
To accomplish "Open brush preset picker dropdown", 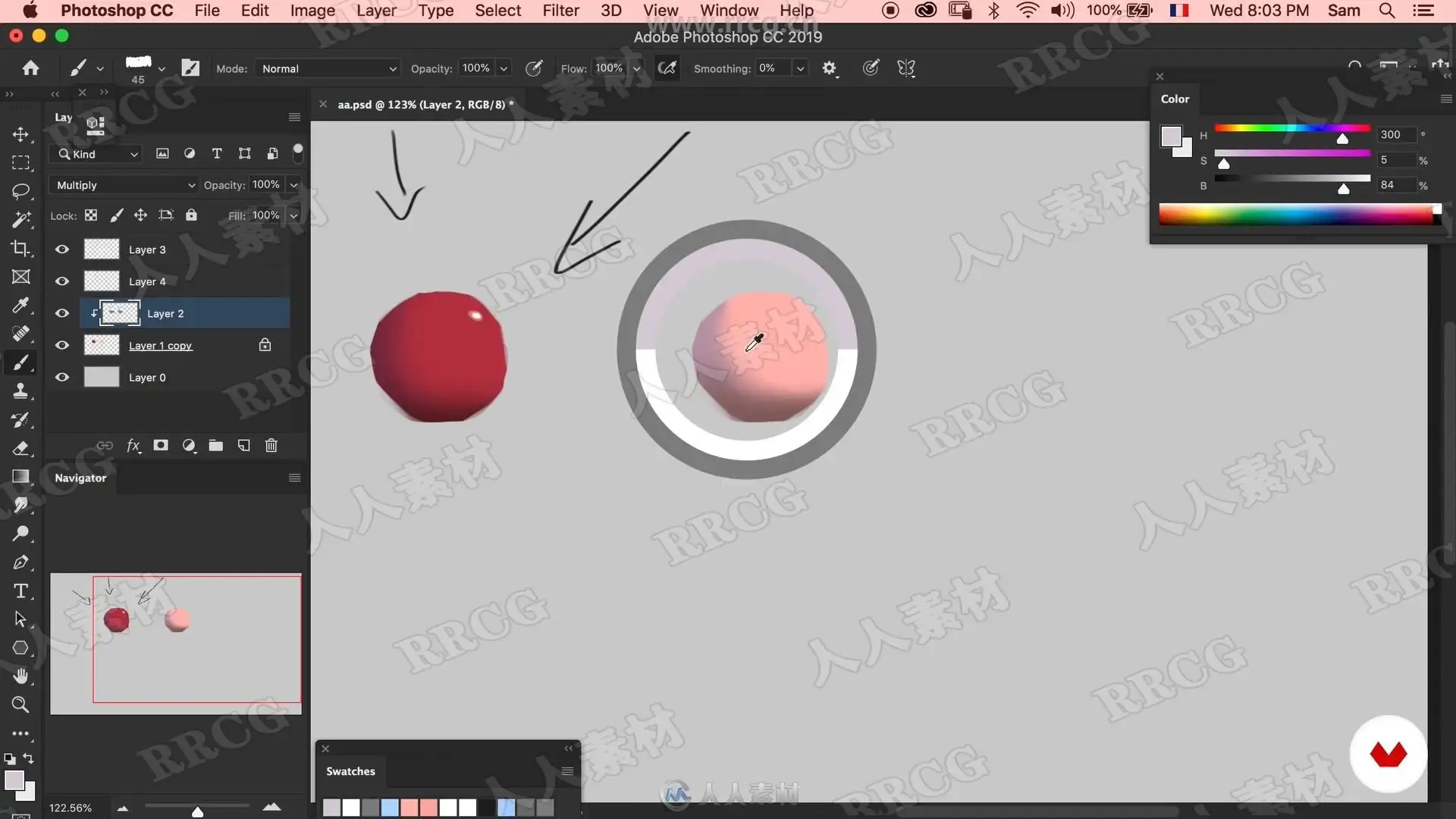I will (x=162, y=68).
